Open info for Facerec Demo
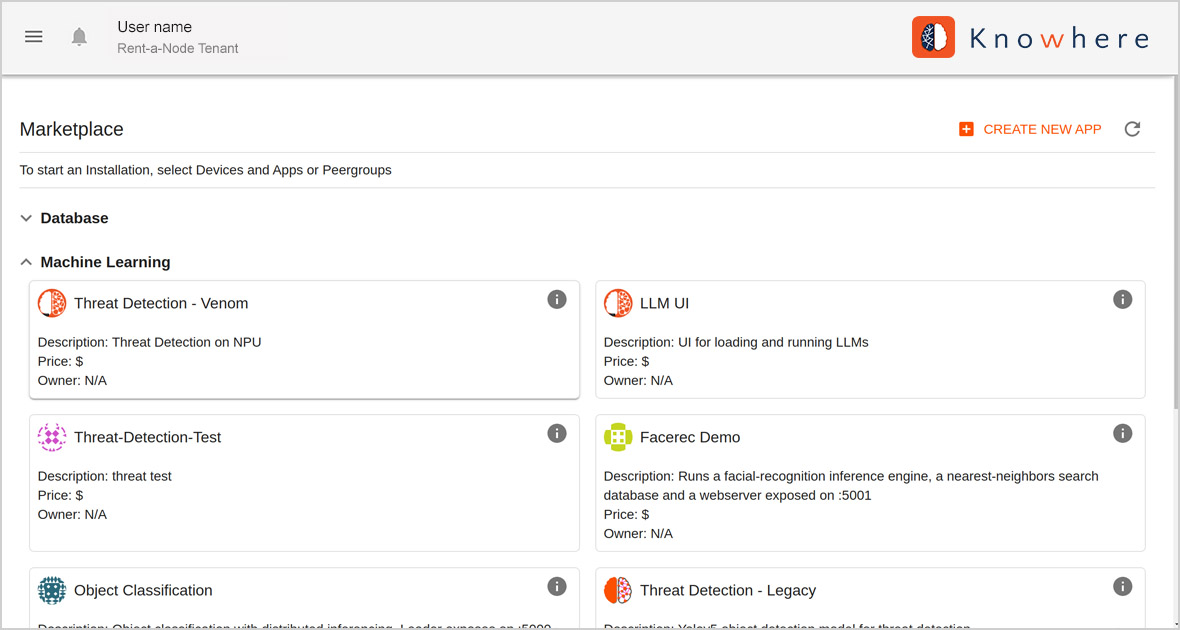This screenshot has width=1180, height=630. (1122, 433)
